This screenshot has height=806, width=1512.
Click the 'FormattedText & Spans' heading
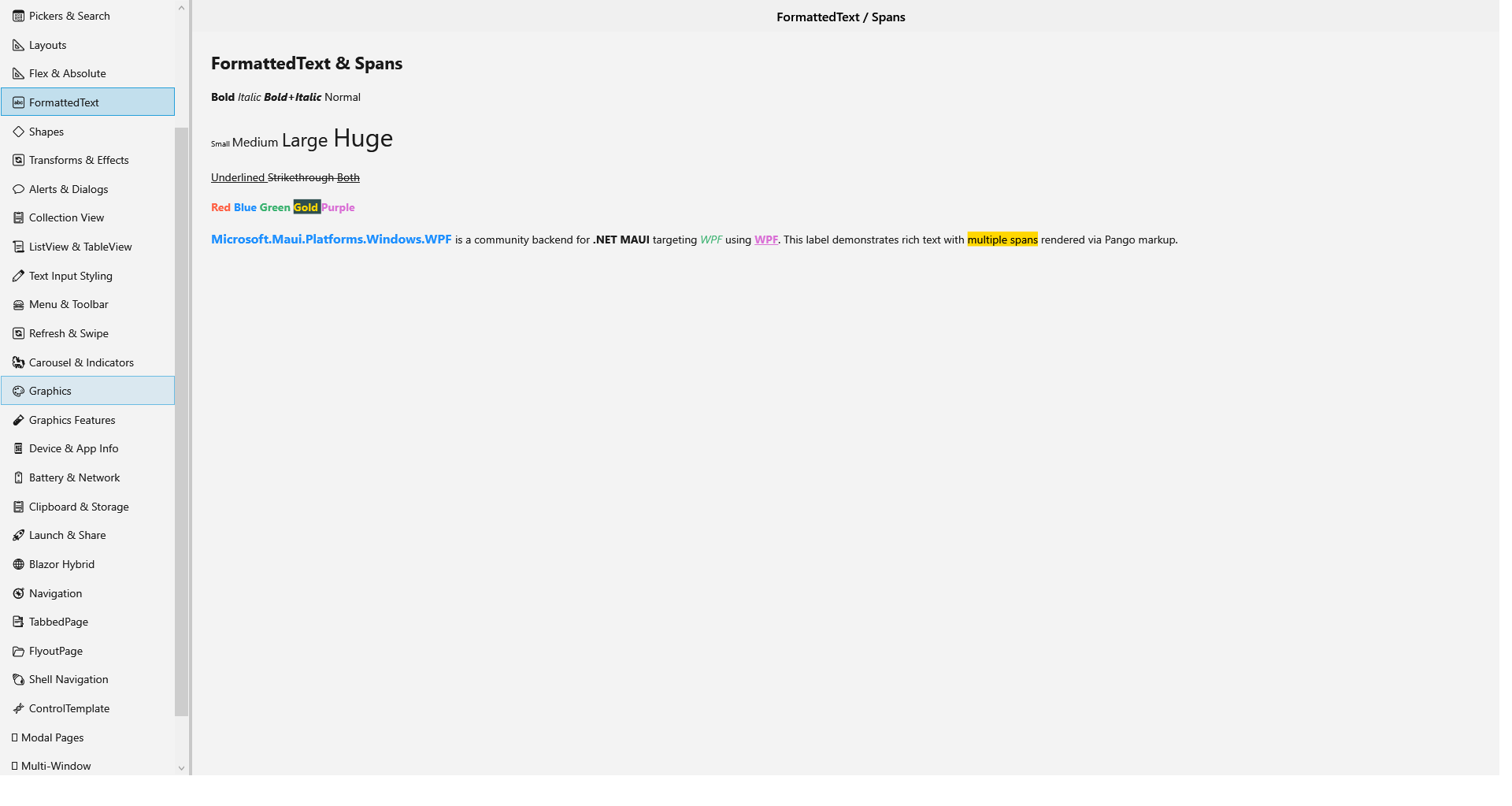(306, 64)
